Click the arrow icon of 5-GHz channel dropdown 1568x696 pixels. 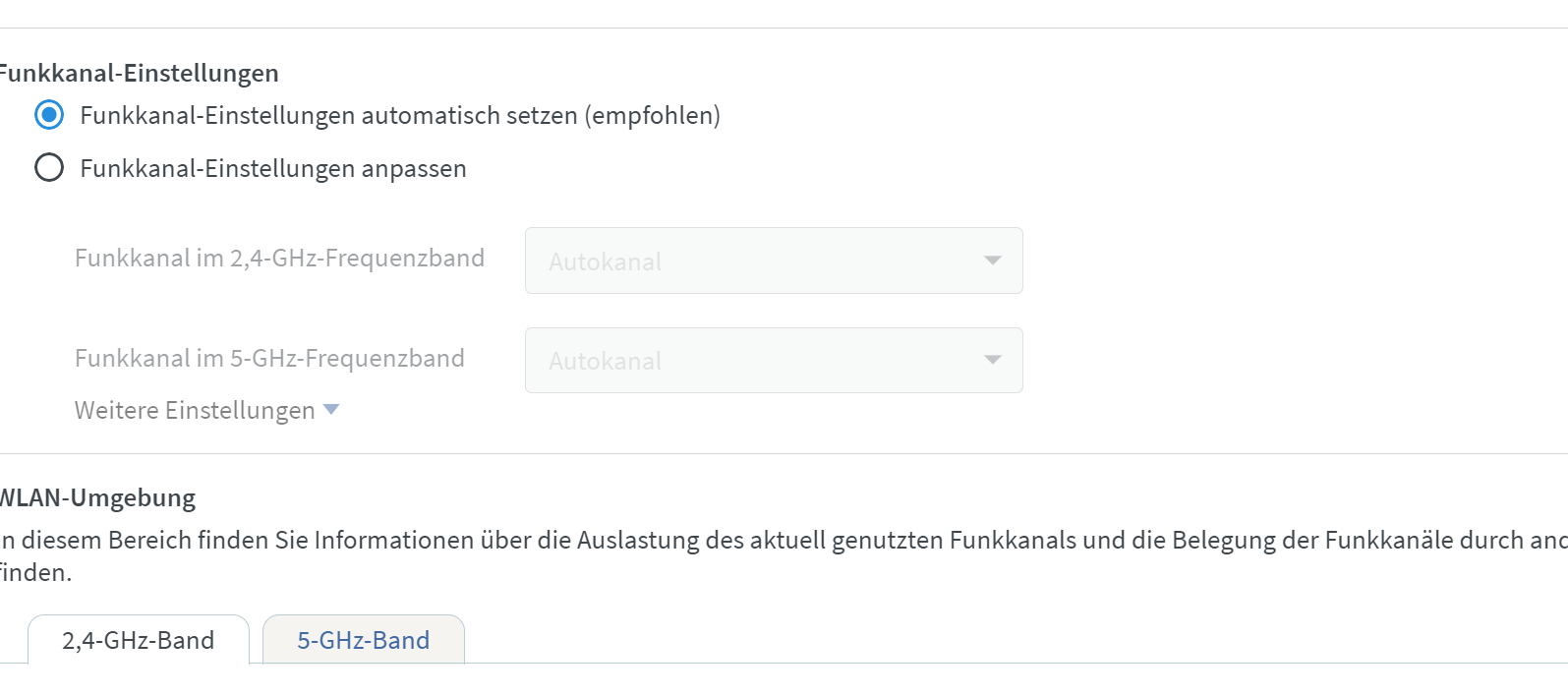[x=992, y=360]
